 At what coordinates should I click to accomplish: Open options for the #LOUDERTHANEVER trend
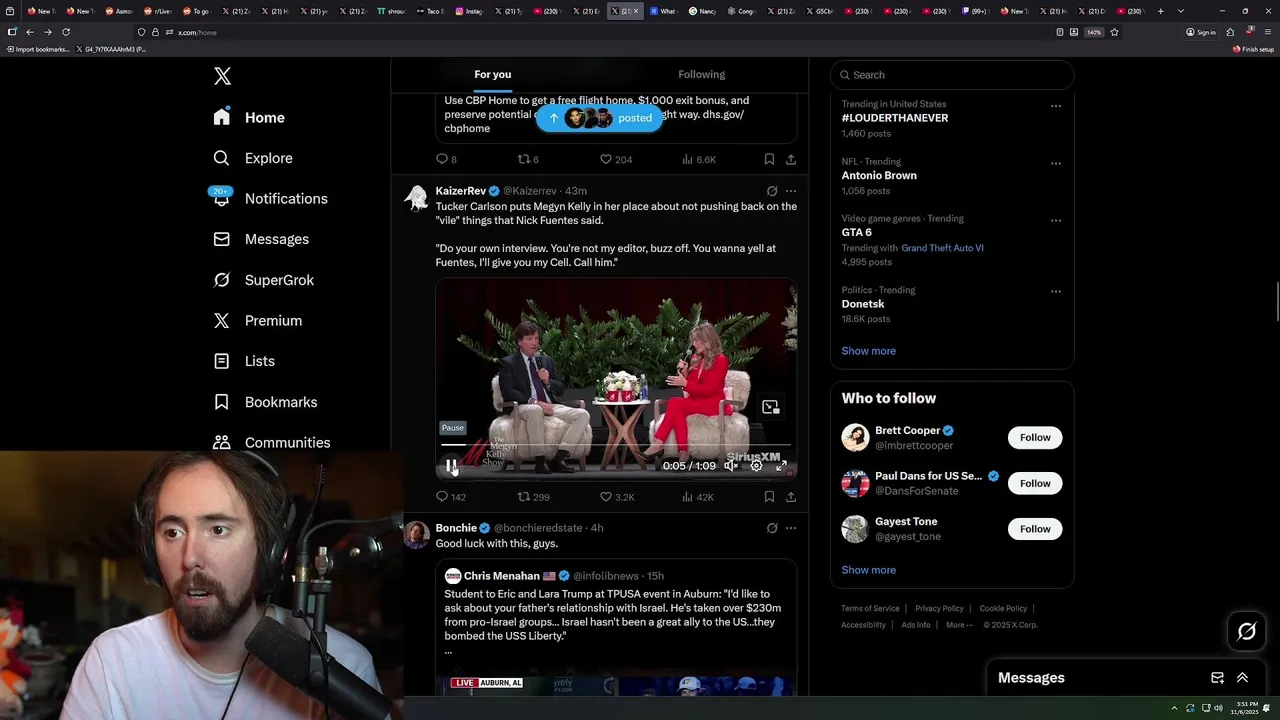[1056, 105]
